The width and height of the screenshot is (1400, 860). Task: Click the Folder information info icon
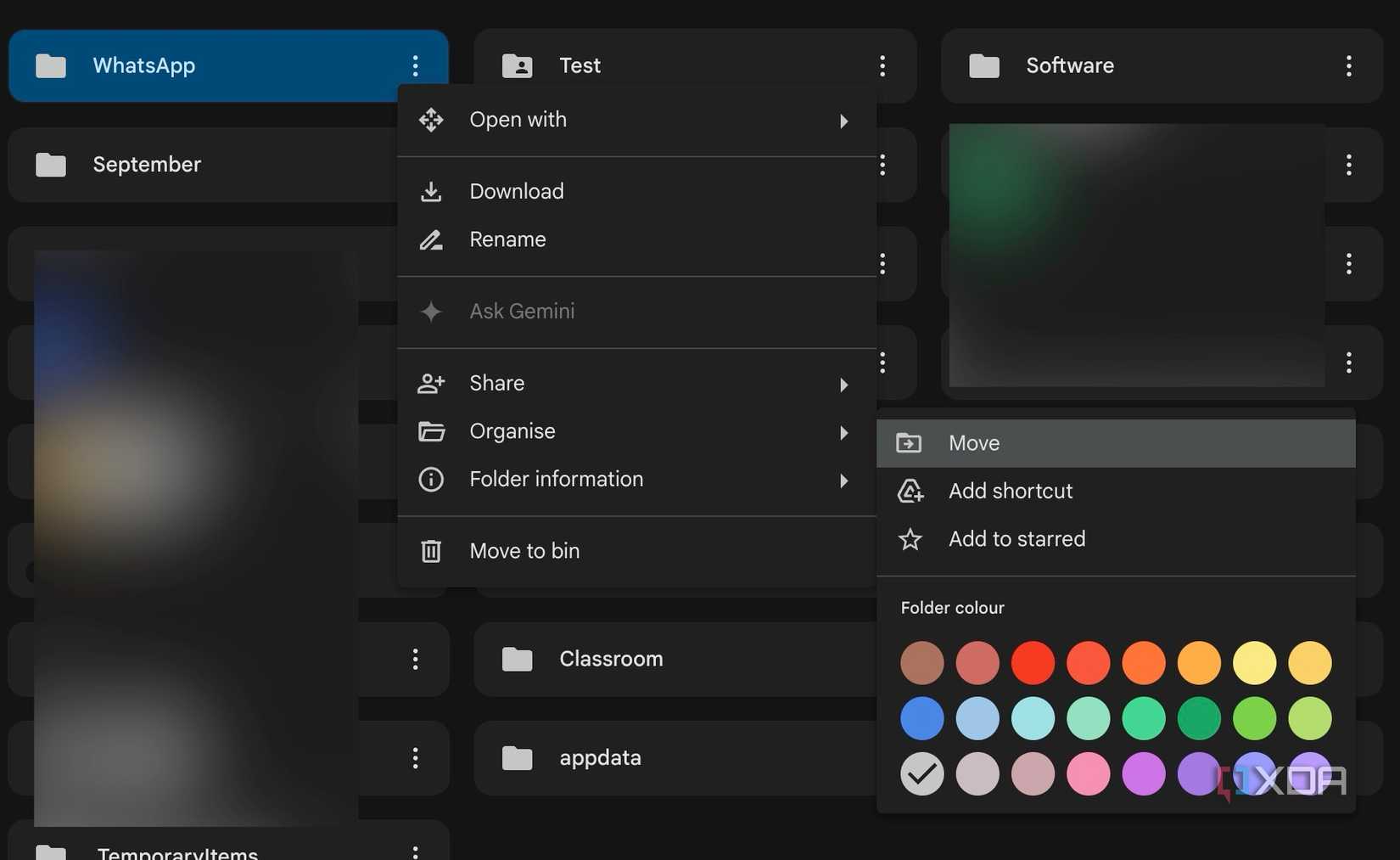coord(431,480)
